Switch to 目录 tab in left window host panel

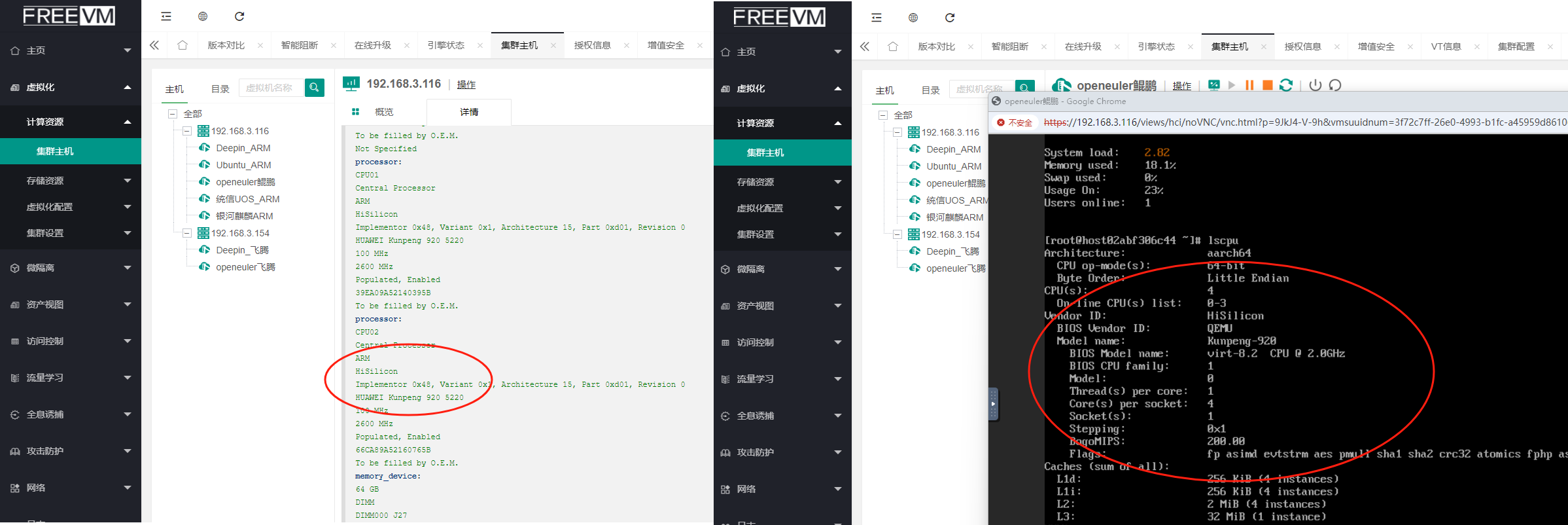pyautogui.click(x=220, y=89)
